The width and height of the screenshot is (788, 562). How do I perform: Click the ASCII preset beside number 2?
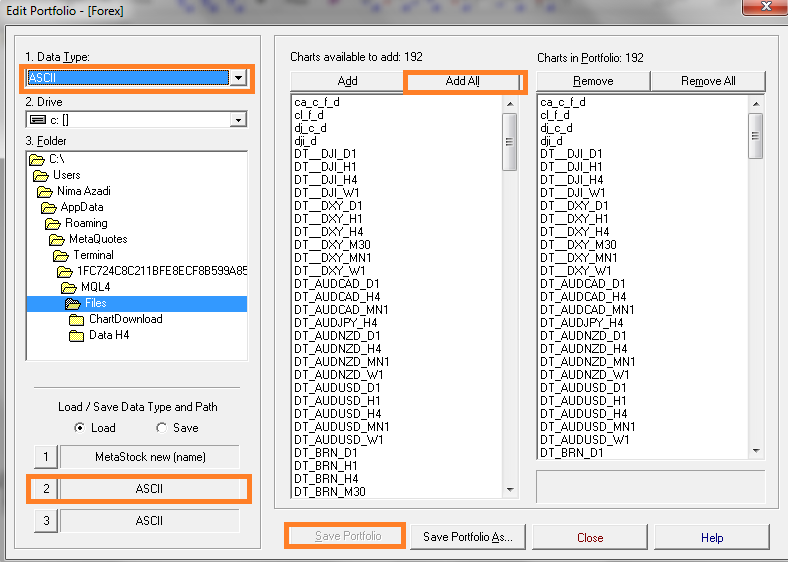pyautogui.click(x=150, y=489)
